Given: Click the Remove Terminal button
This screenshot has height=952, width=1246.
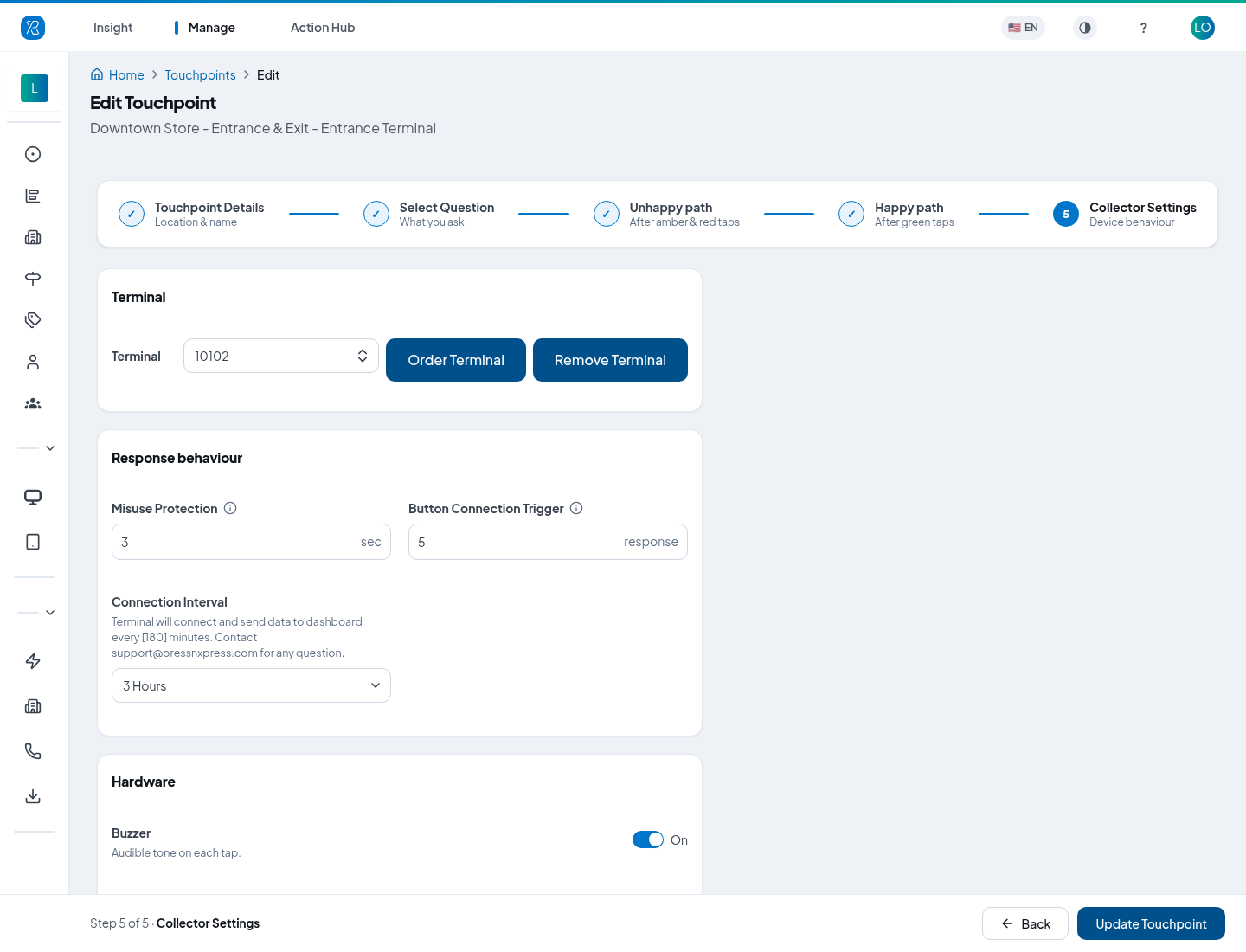Looking at the screenshot, I should click(610, 360).
